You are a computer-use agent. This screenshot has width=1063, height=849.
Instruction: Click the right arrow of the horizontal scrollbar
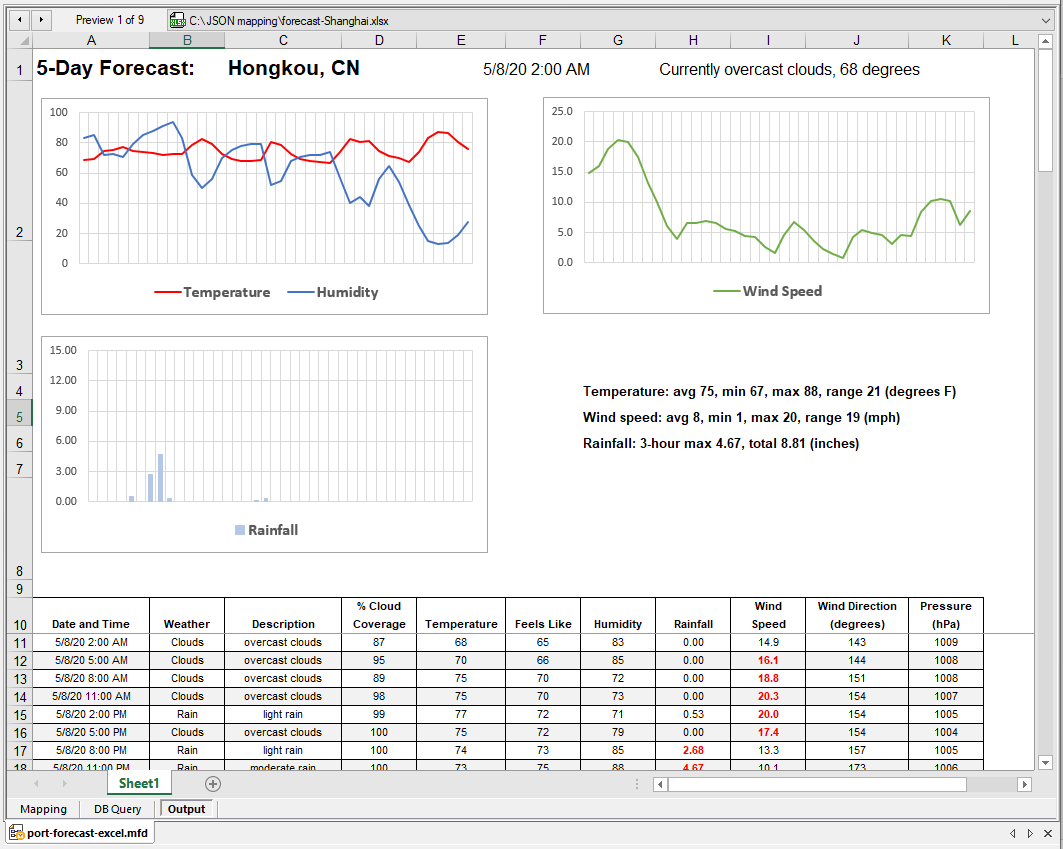coord(1022,784)
